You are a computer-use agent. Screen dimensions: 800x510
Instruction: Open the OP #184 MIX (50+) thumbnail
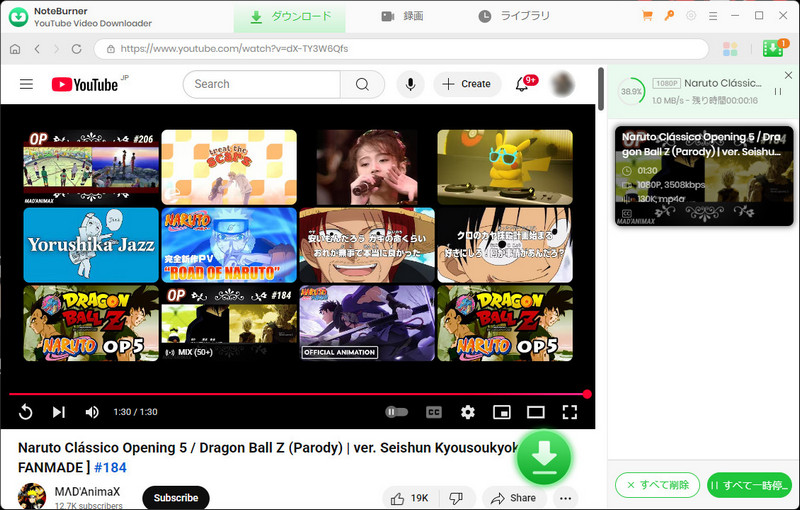(229, 323)
